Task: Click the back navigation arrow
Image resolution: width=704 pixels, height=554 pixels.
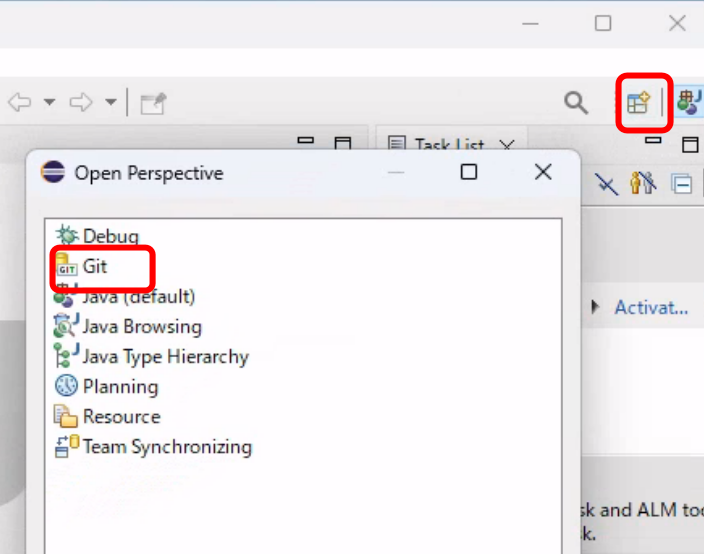Action: point(20,102)
